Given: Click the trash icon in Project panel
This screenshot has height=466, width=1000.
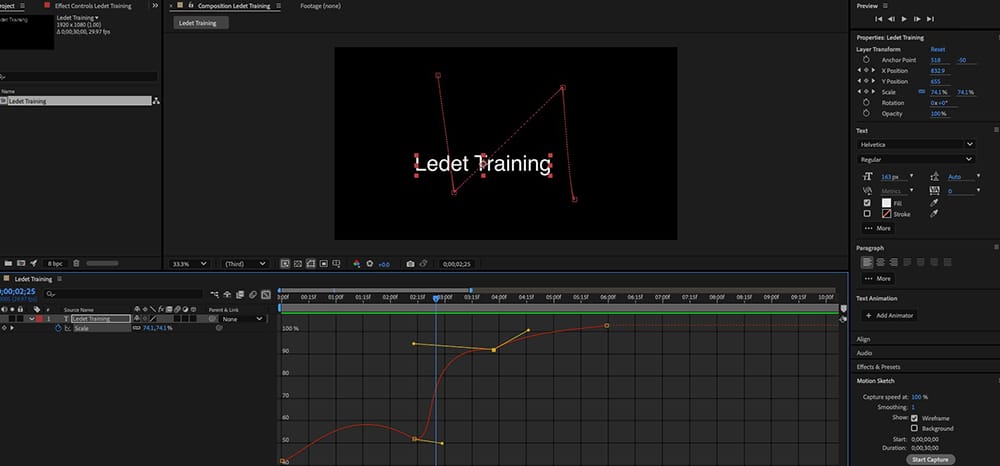Looking at the screenshot, I should pos(76,263).
